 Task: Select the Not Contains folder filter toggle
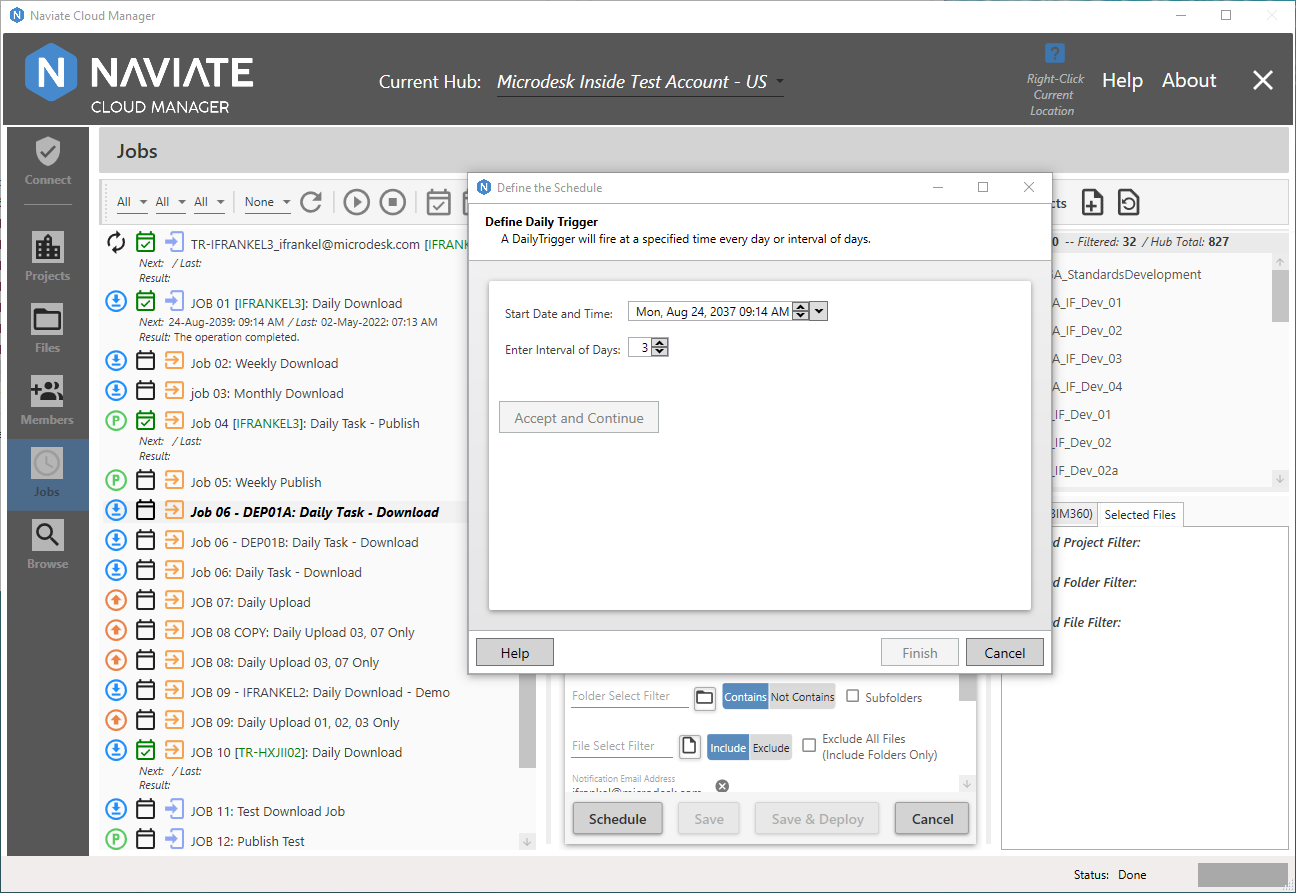pyautogui.click(x=802, y=697)
